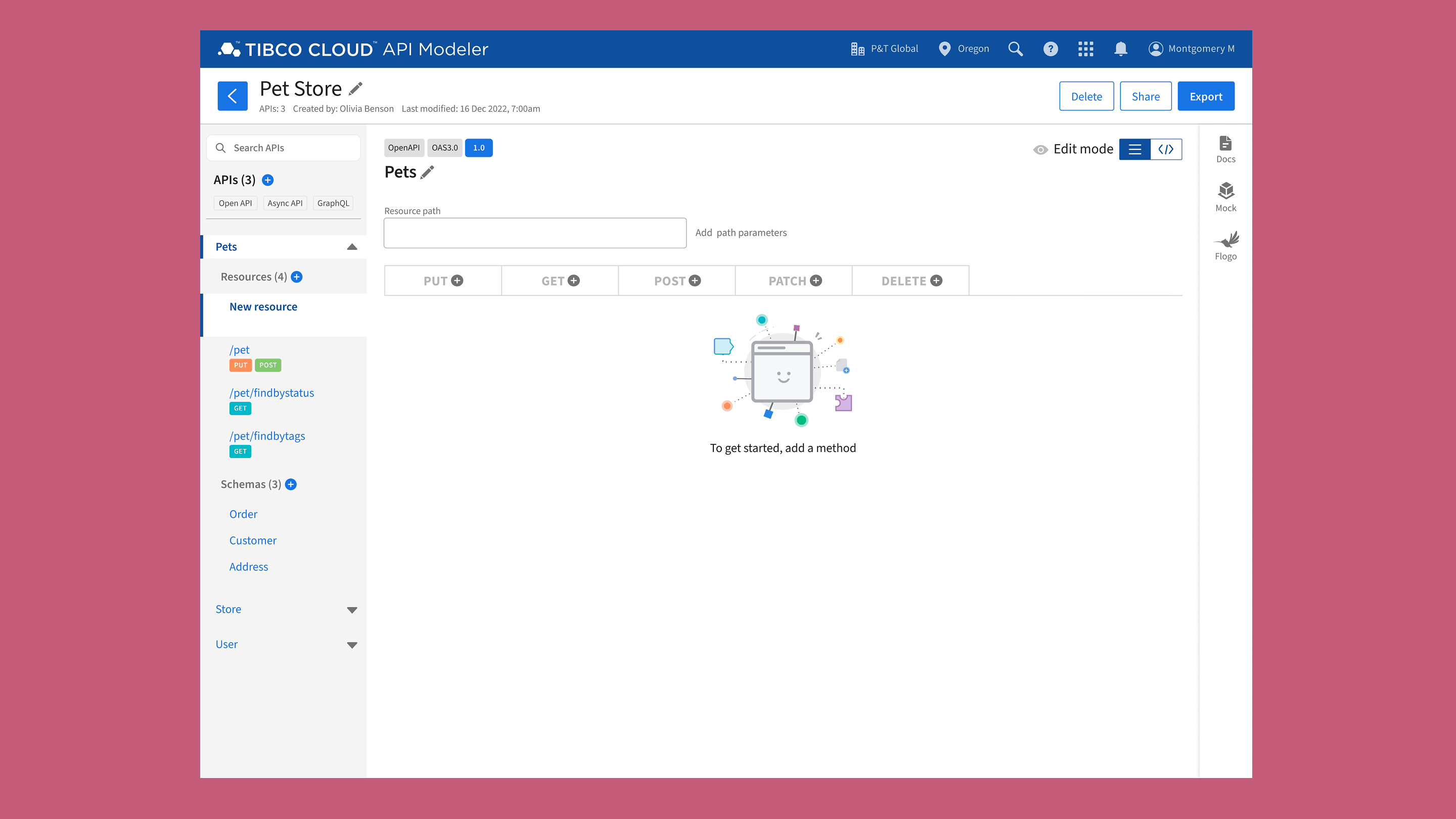
Task: Add a GET method to the new resource
Action: [x=574, y=281]
